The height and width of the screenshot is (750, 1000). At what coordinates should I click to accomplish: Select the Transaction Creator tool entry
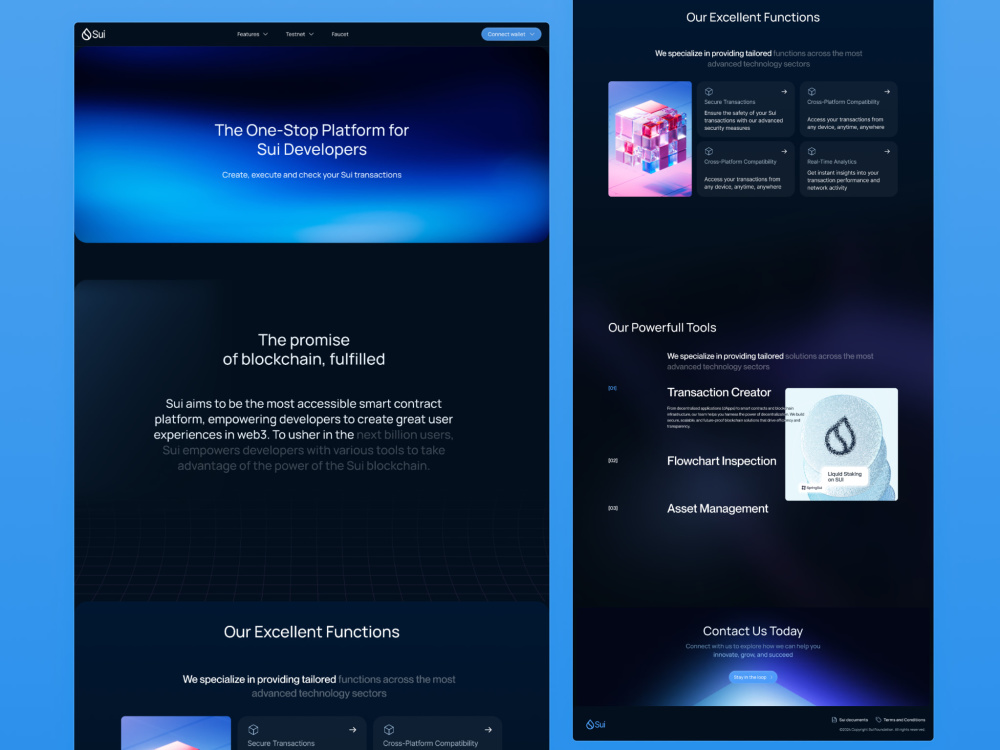tap(719, 392)
